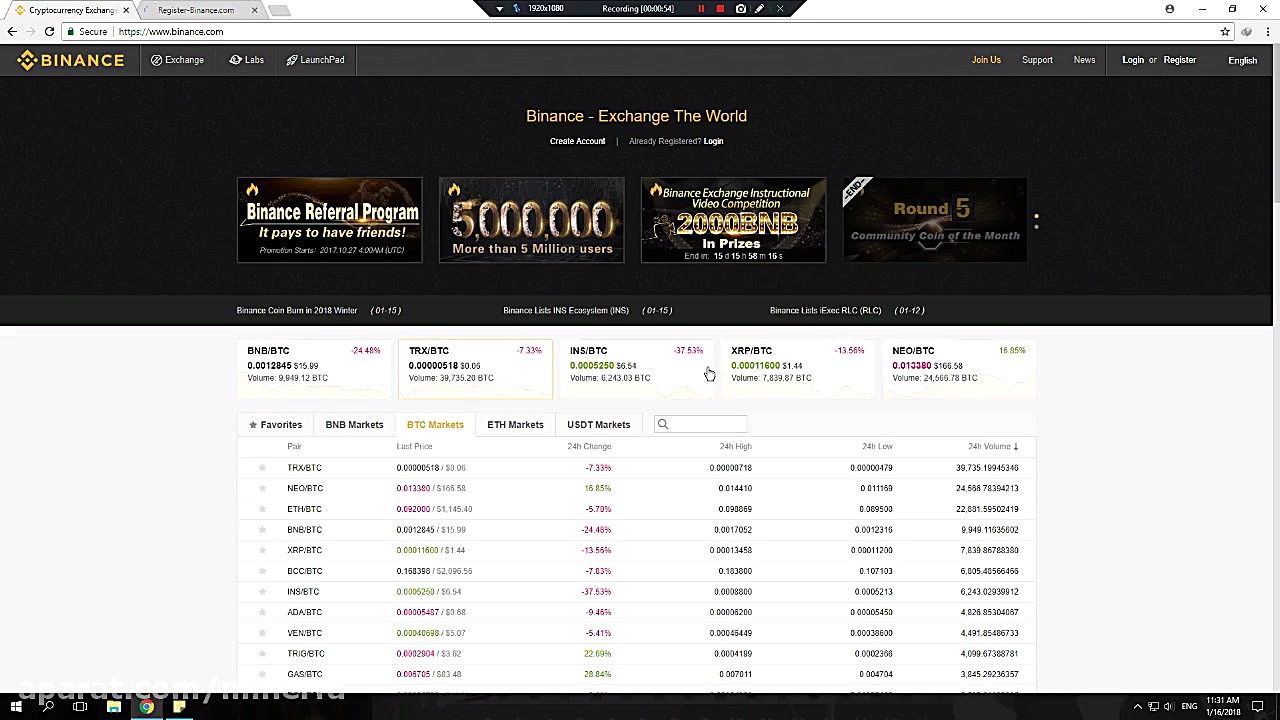Favorite the XRP/BTC pair star
Image resolution: width=1280 pixels, height=720 pixels.
click(x=262, y=550)
